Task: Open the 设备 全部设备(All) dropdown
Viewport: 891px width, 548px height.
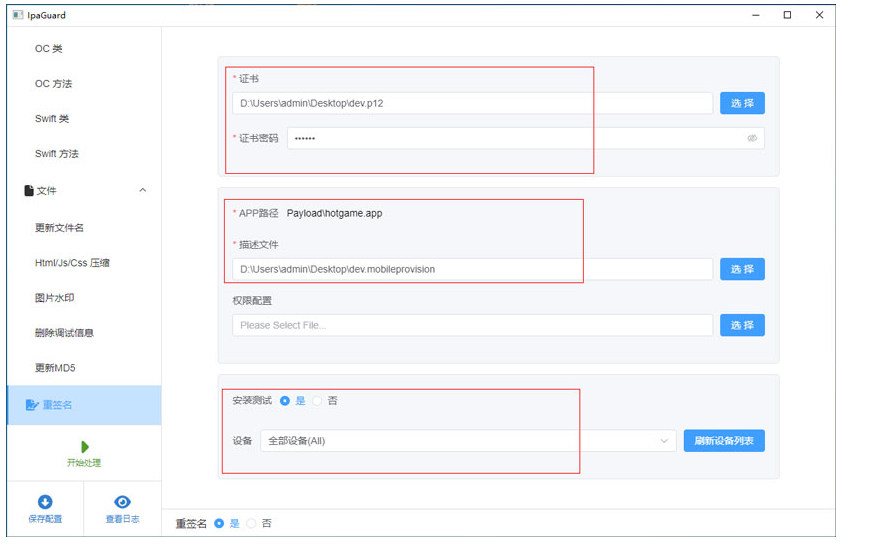Action: click(468, 441)
